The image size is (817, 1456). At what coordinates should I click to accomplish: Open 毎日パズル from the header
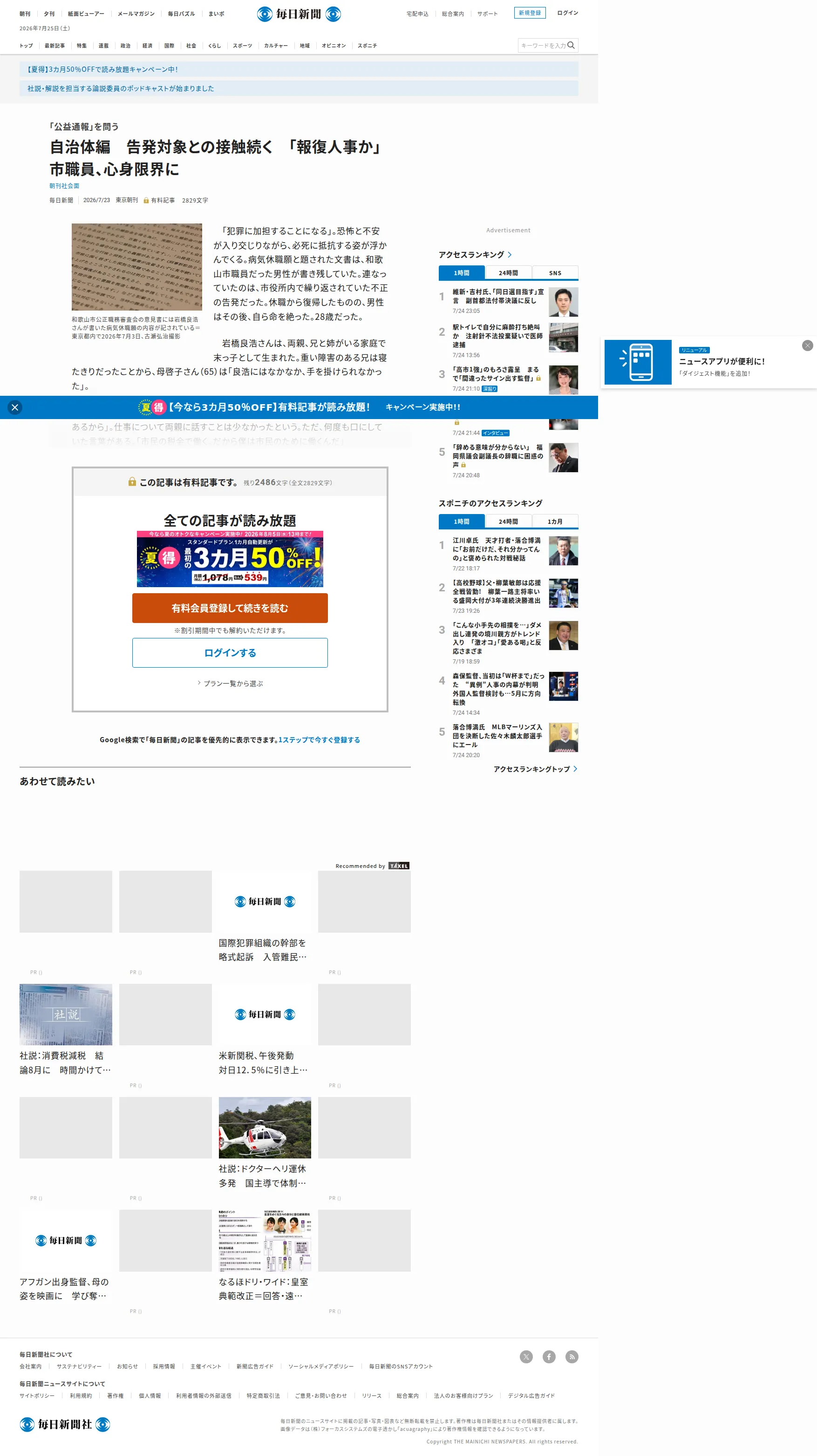coord(181,14)
